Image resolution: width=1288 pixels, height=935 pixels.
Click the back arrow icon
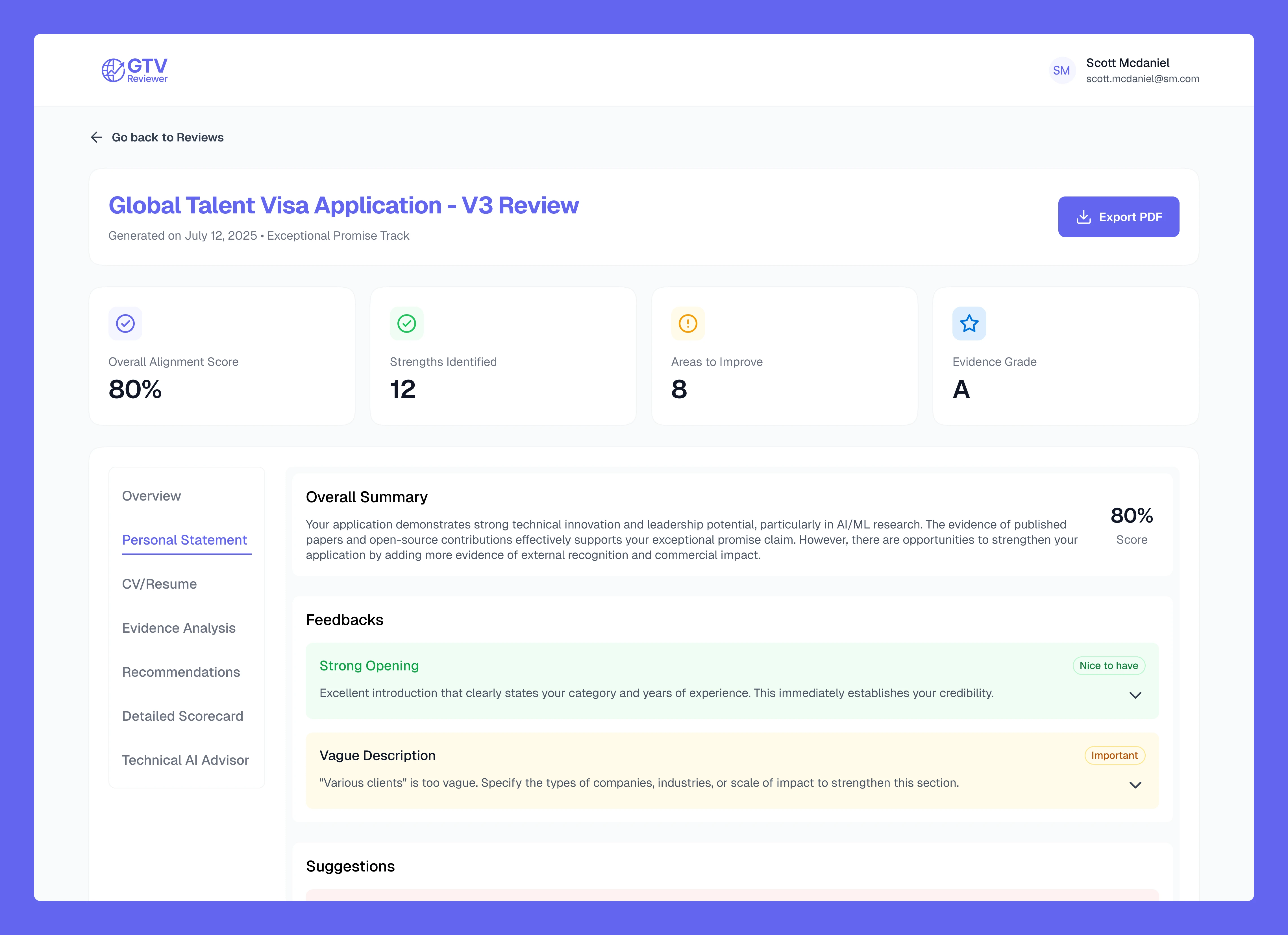coord(97,137)
